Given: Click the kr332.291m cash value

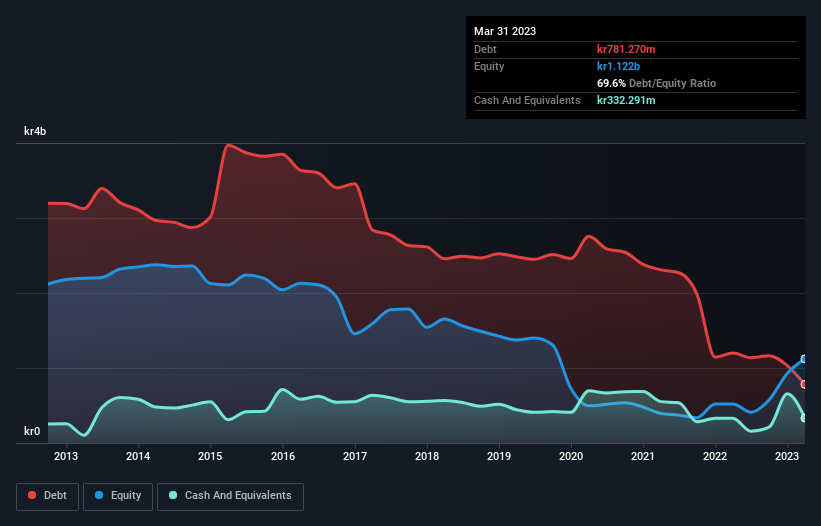Looking at the screenshot, I should pos(626,100).
